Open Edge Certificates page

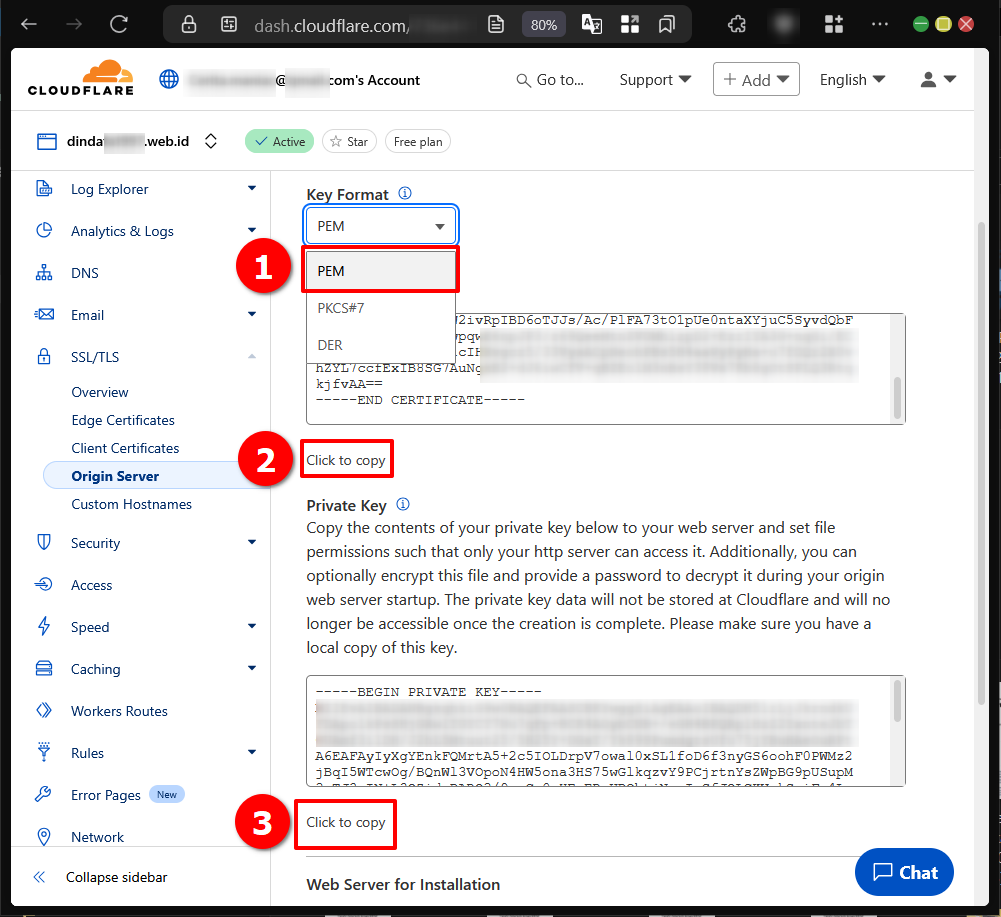point(123,420)
